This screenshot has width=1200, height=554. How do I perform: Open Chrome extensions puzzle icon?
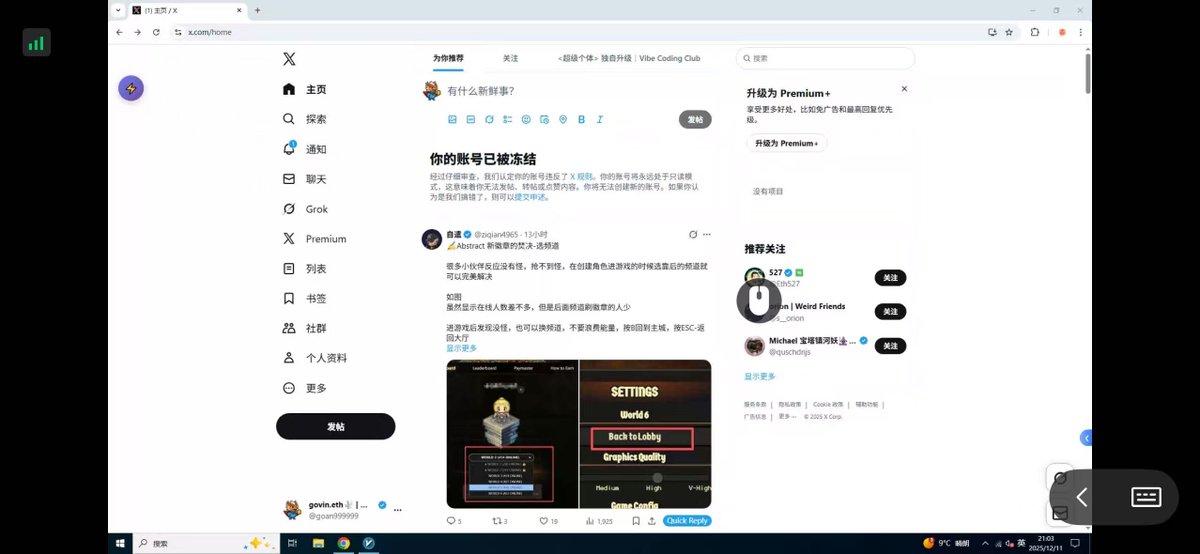coord(1035,32)
